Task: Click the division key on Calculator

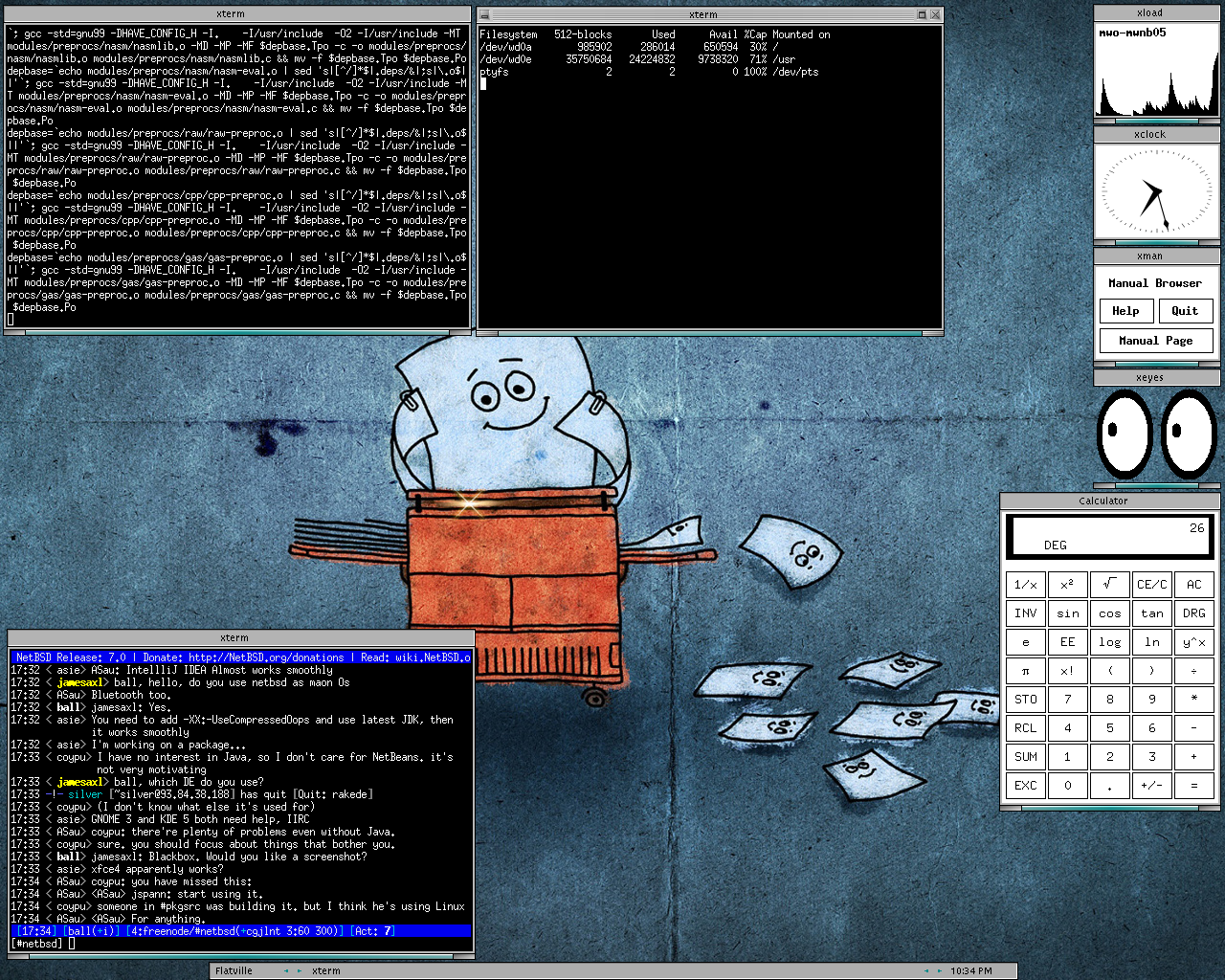Action: [x=1193, y=670]
